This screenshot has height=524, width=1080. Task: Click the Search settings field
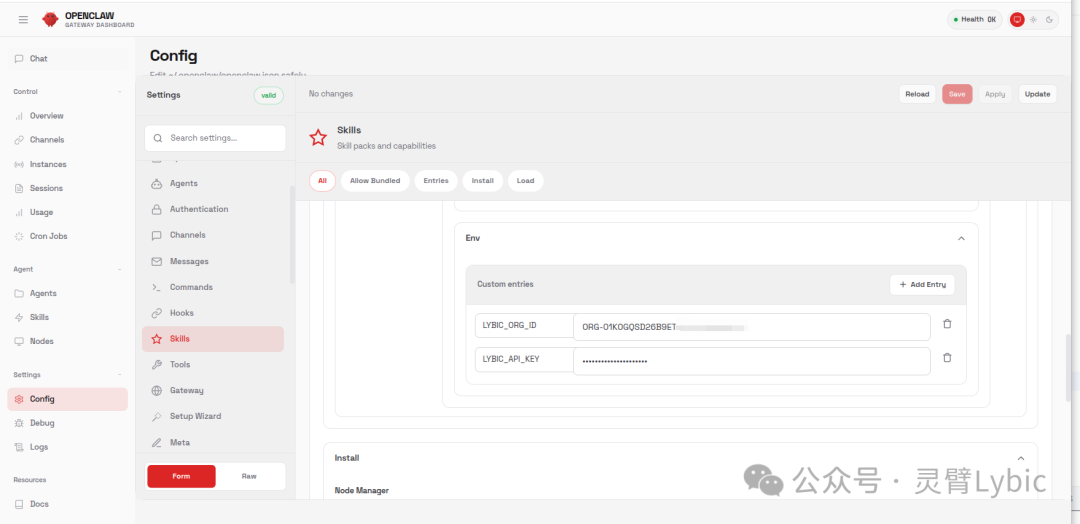215,138
